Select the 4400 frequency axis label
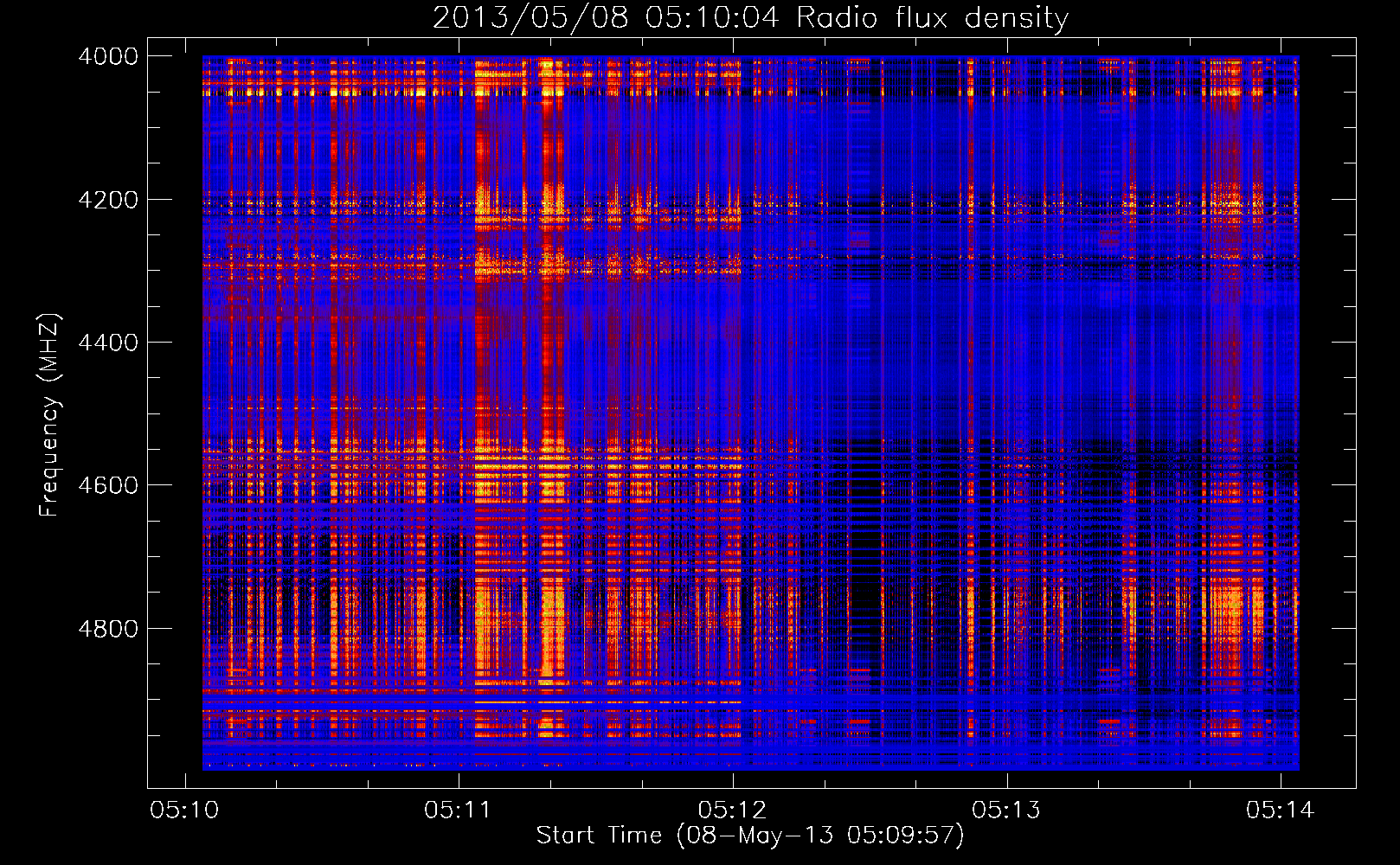Viewport: 1400px width, 865px height. 108,343
